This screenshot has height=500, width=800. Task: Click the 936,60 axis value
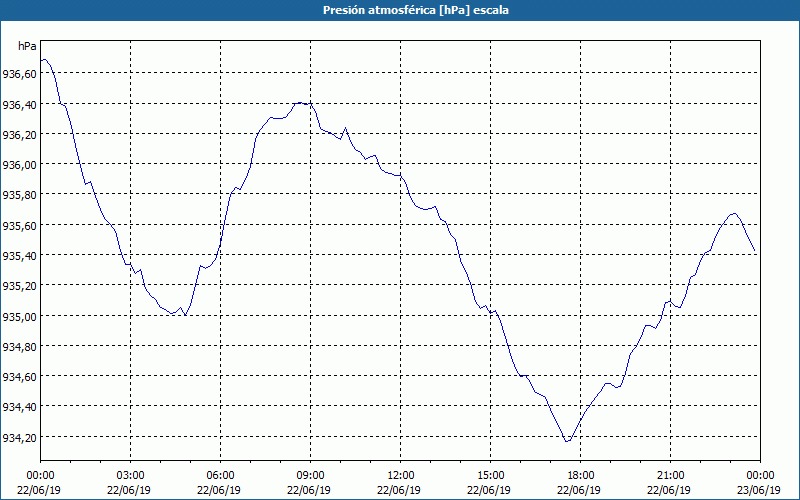pos(19,74)
